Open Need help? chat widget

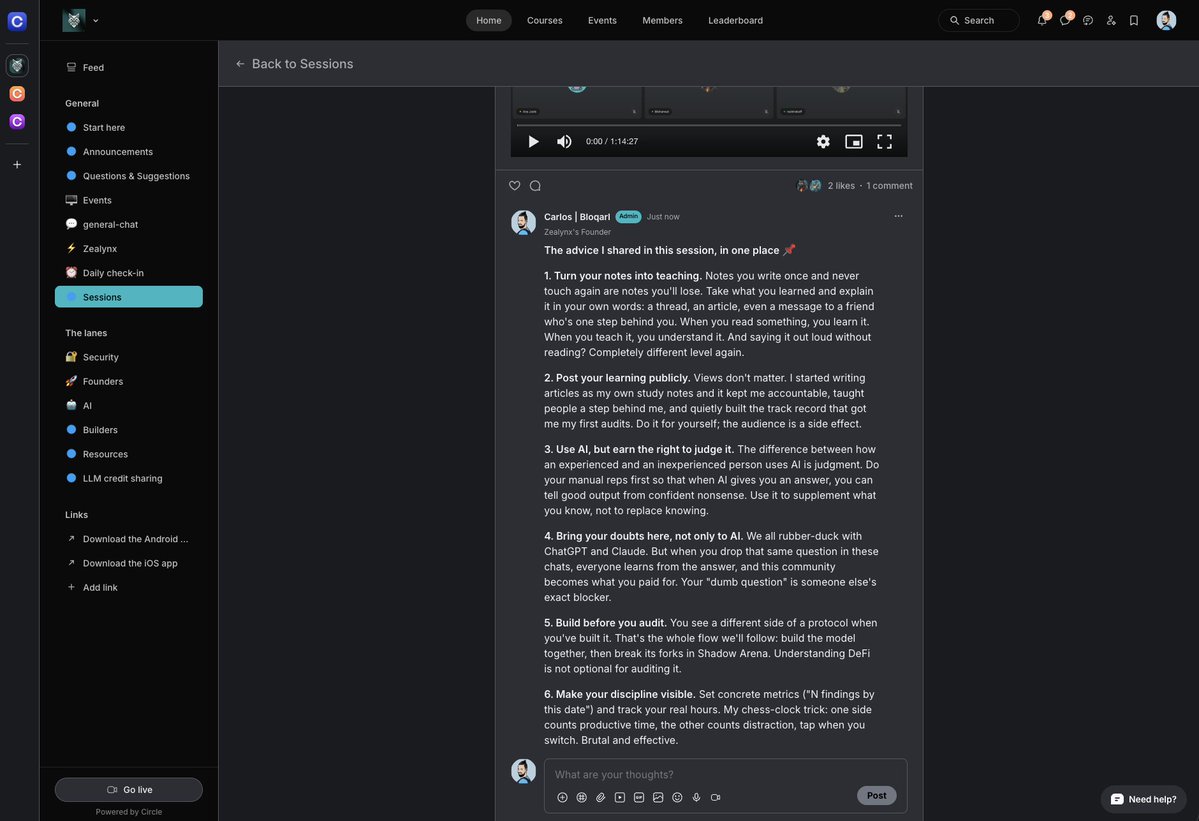click(1143, 799)
